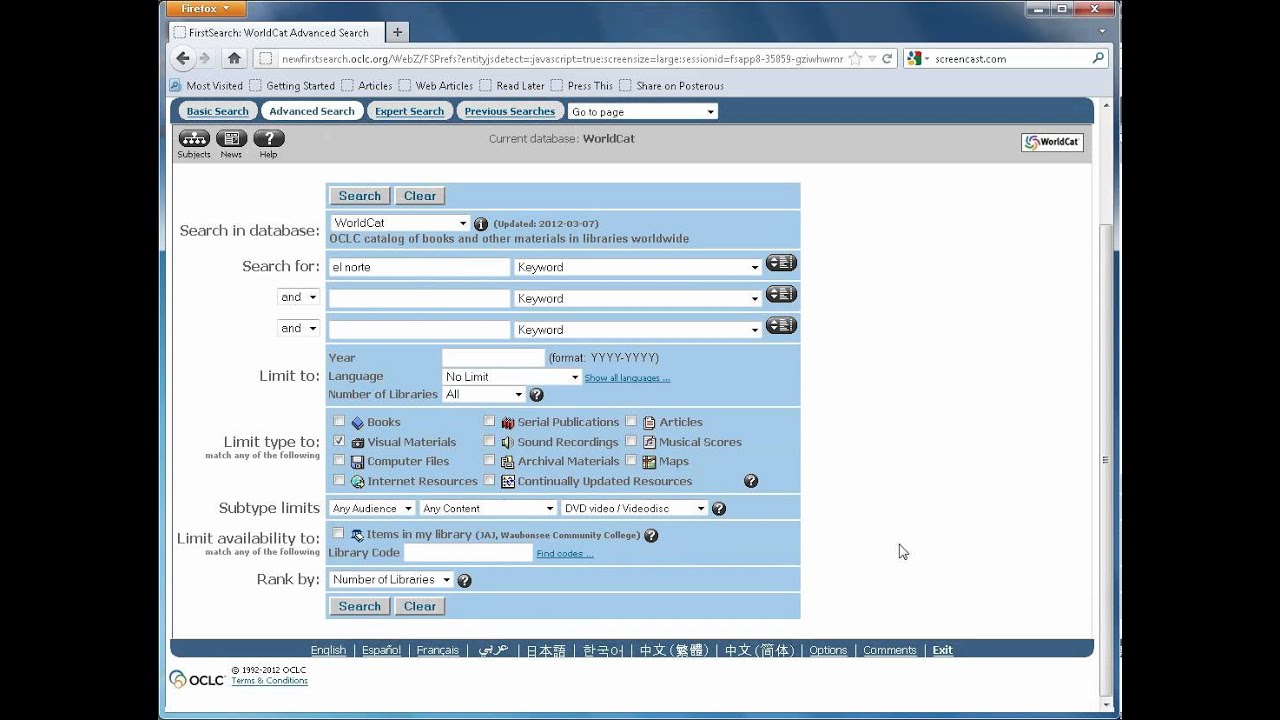Check the Sound Recordings checkbox
The height and width of the screenshot is (720, 1280).
tap(489, 441)
